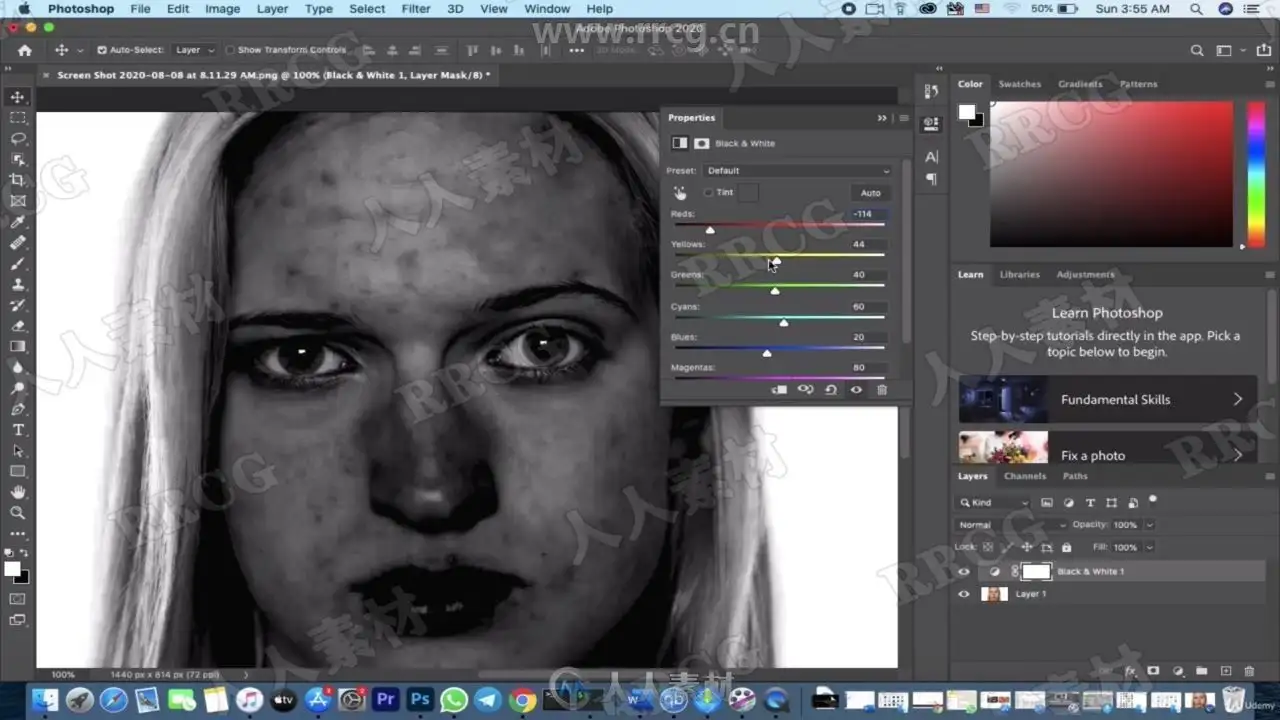This screenshot has width=1280, height=720.
Task: Hide the Black & White 1 layer
Action: tap(964, 572)
